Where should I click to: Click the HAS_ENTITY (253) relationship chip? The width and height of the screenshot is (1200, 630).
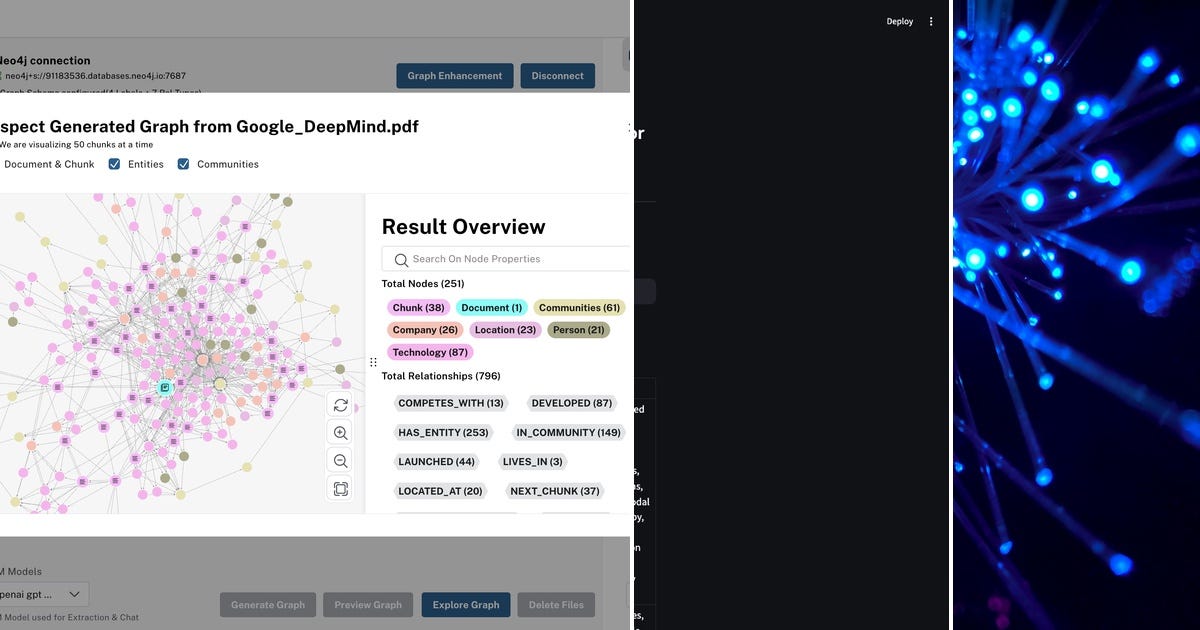[x=443, y=432]
